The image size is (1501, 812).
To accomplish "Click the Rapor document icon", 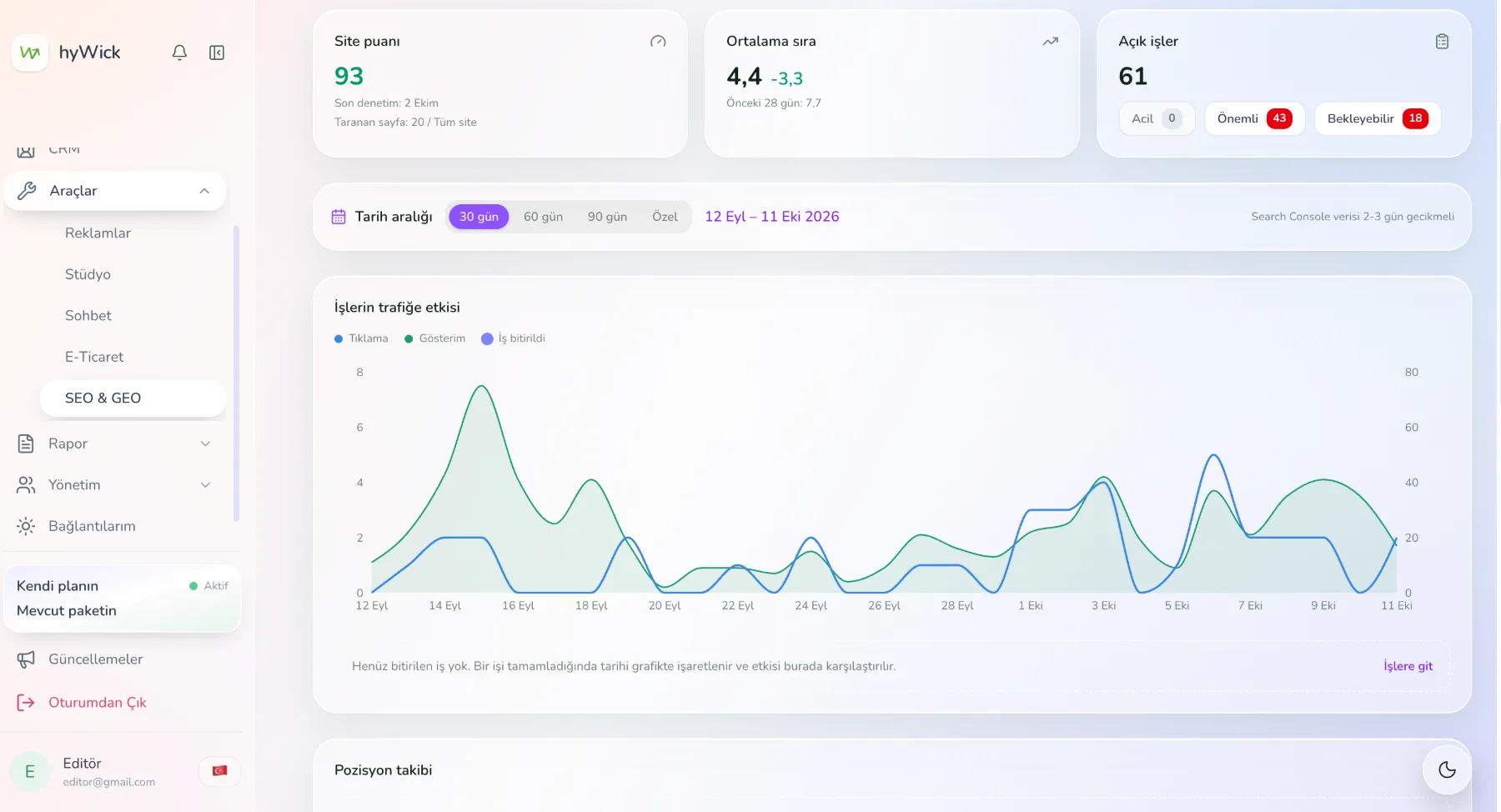I will (x=26, y=444).
